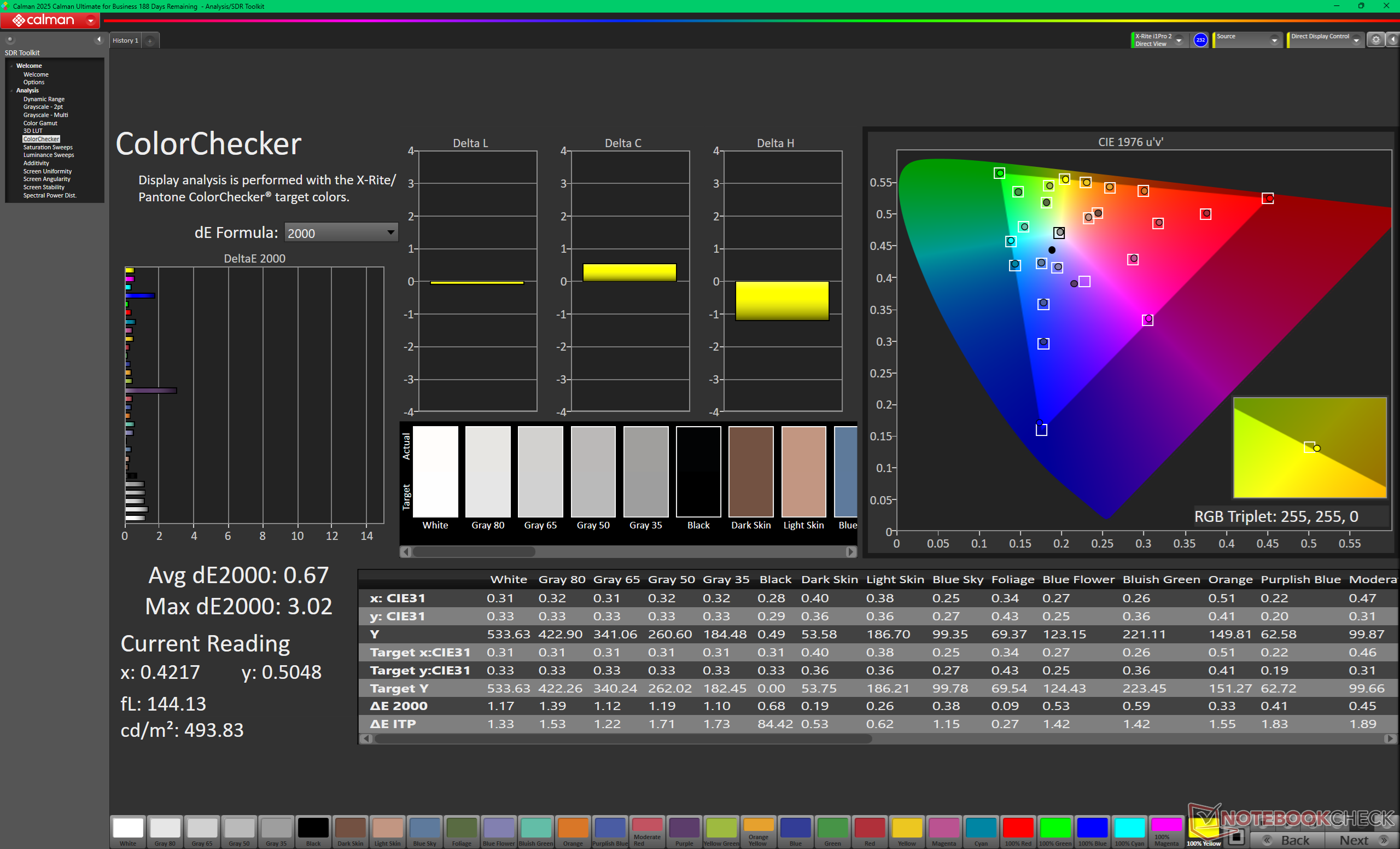Open the Saturation Sweeps page

click(x=48, y=147)
